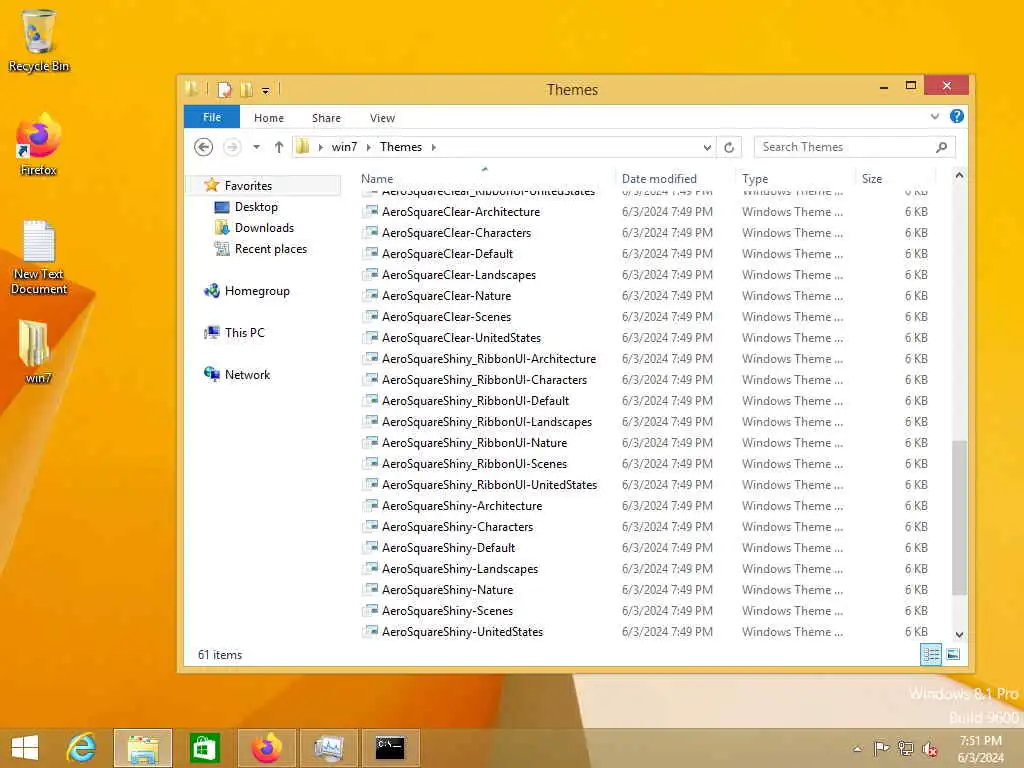Click scroll down arrow of file list
Viewport: 1024px width, 768px height.
point(959,634)
